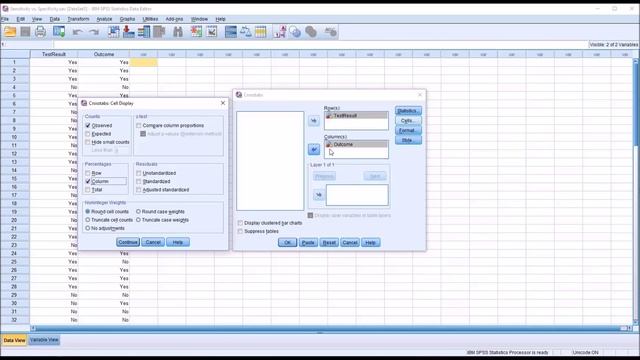Click the Print toolbar icon
The image size is (640, 360).
point(40,32)
